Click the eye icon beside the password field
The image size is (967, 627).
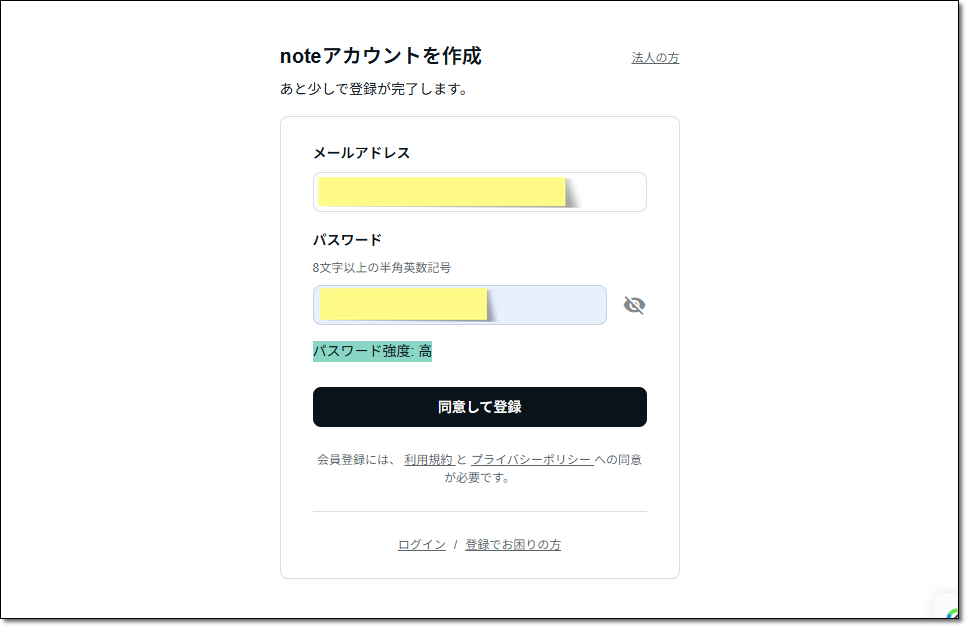click(635, 305)
